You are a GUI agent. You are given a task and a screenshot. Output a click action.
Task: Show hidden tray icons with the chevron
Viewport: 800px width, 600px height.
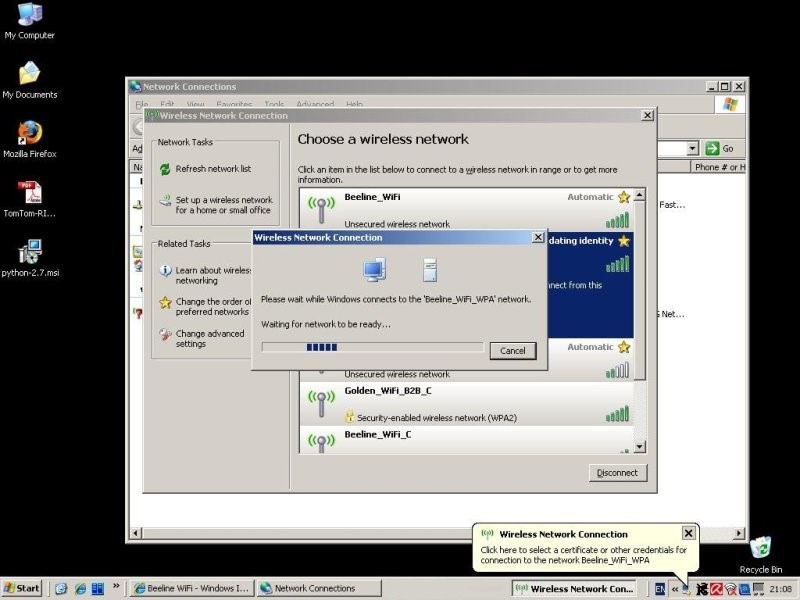(674, 589)
